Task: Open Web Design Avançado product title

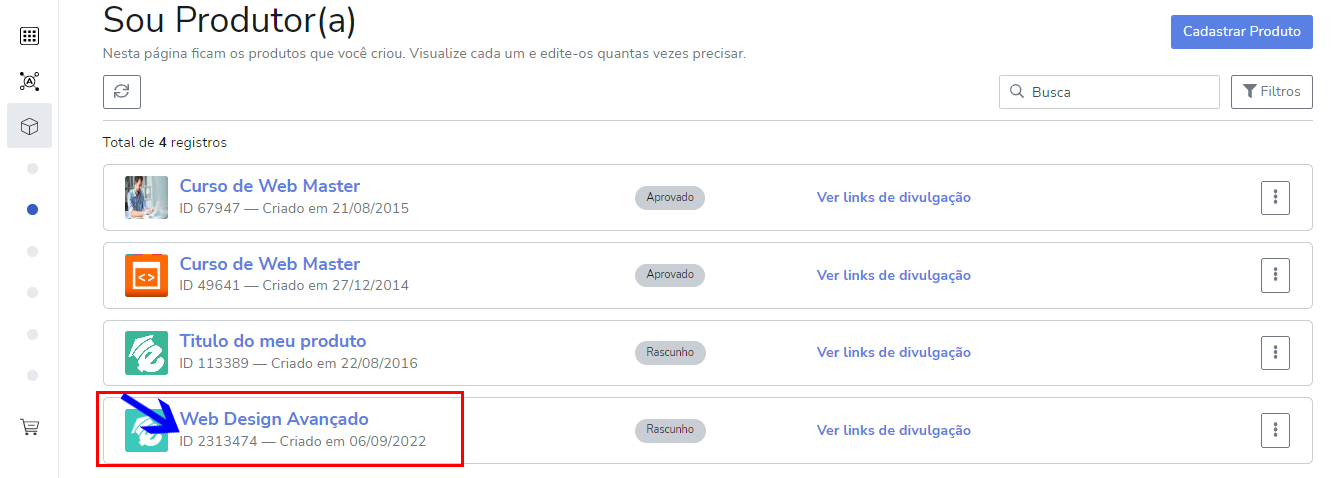Action: [274, 418]
